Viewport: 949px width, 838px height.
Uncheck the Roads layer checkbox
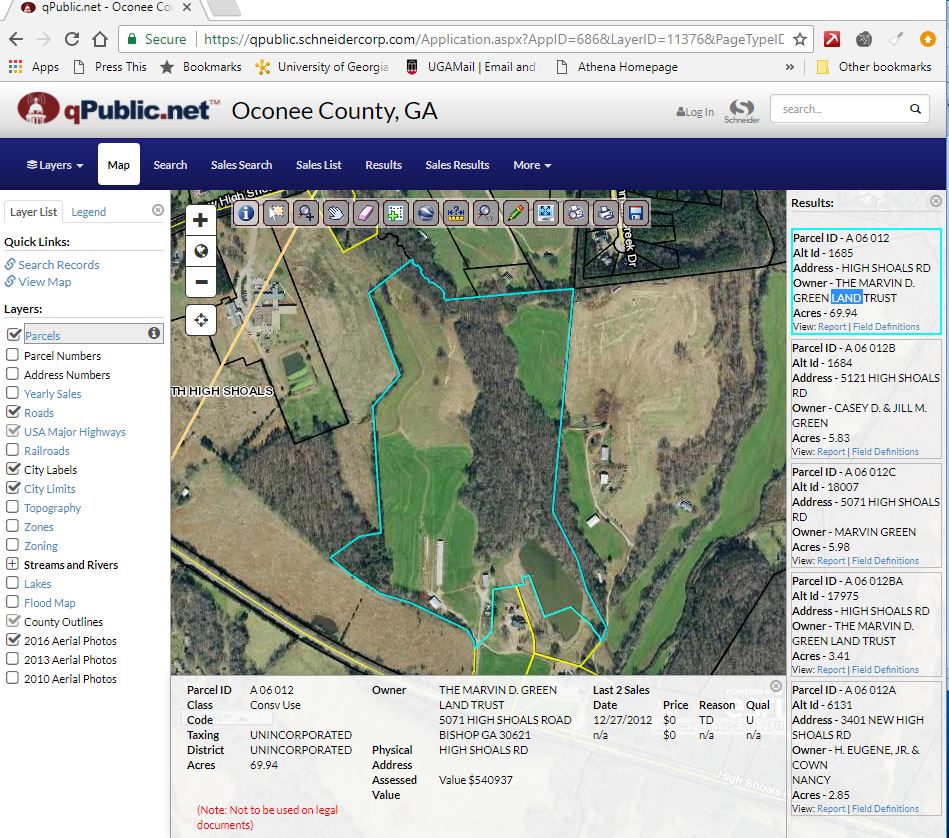[x=13, y=411]
